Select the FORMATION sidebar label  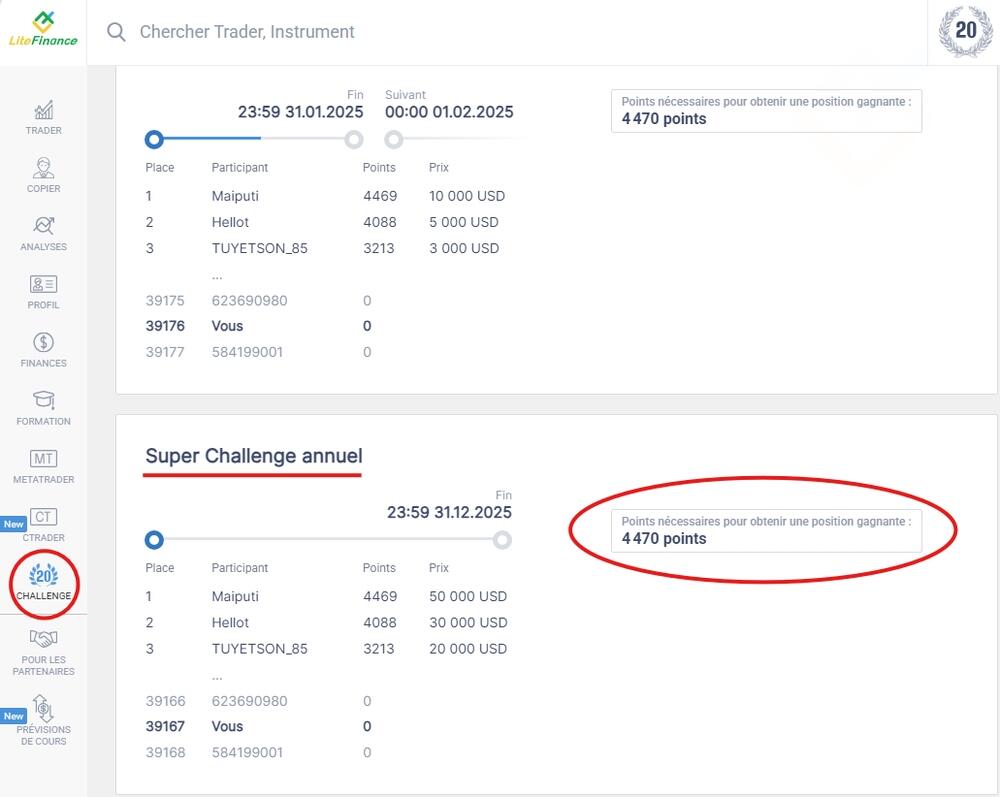coord(43,421)
